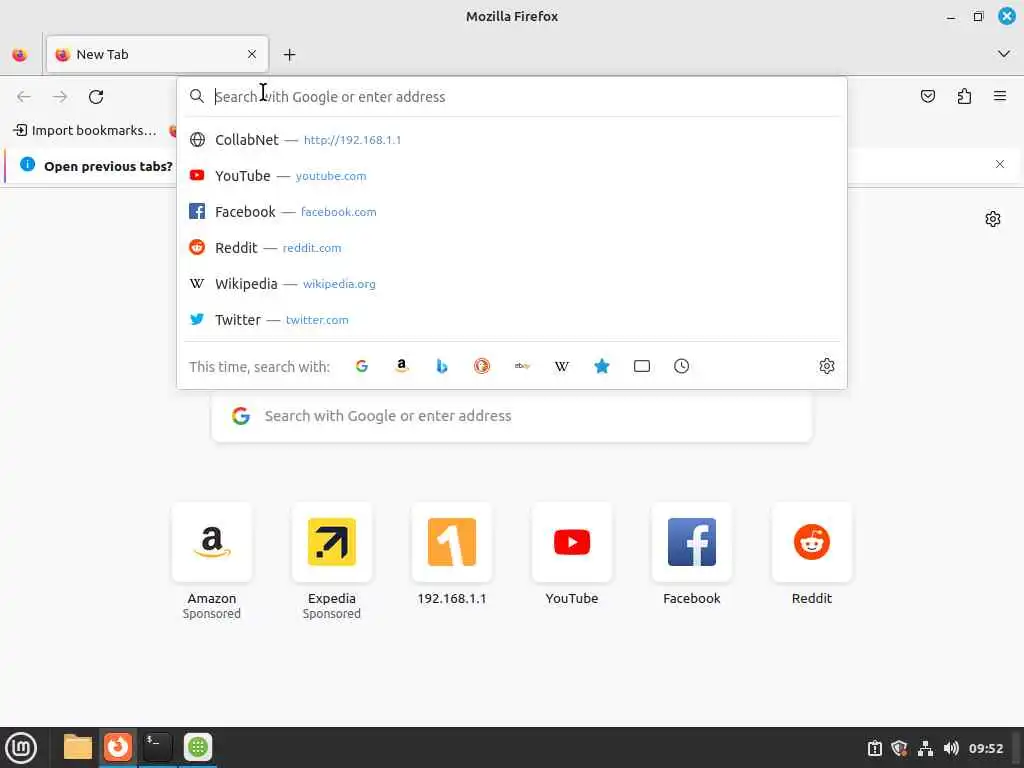
Task: Search in history using clock icon
Action: click(x=681, y=366)
